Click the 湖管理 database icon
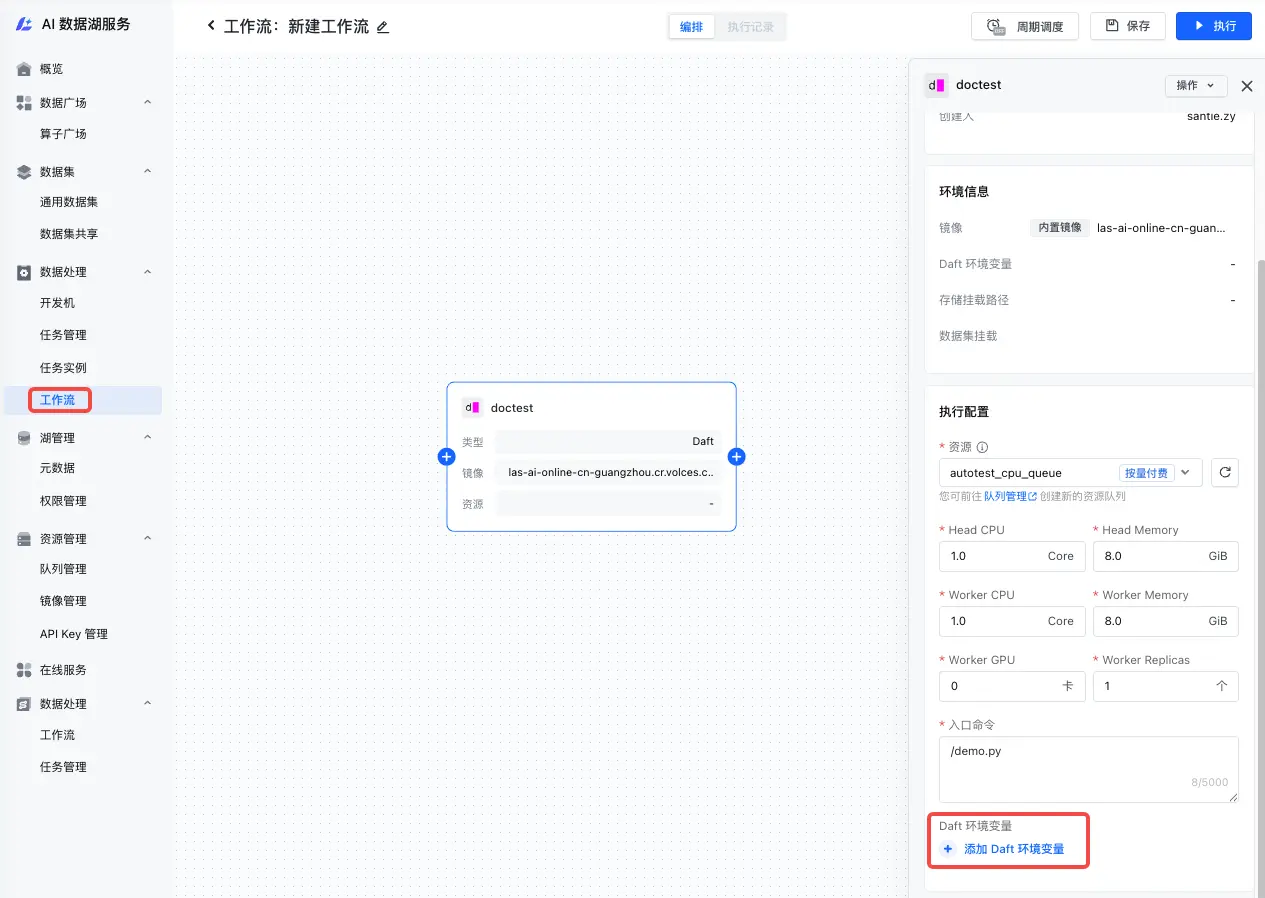 click(x=24, y=438)
